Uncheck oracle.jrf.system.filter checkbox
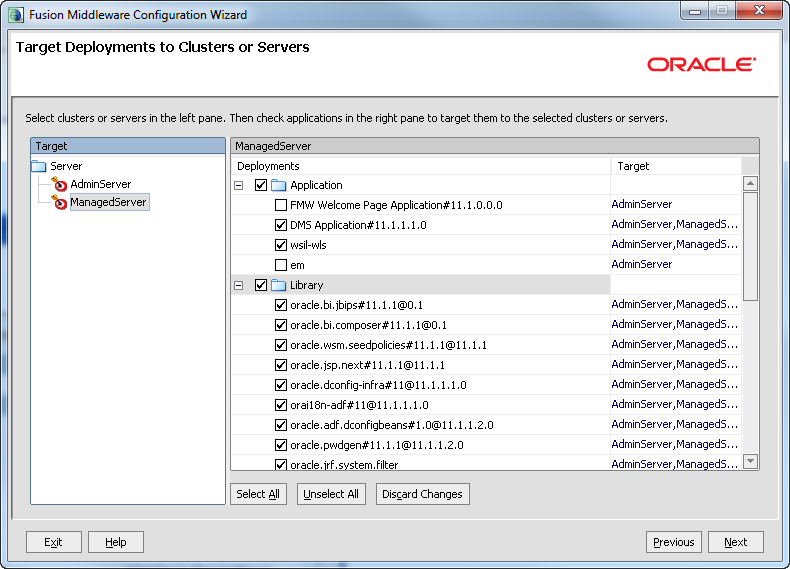This screenshot has height=569, width=790. pyautogui.click(x=281, y=464)
